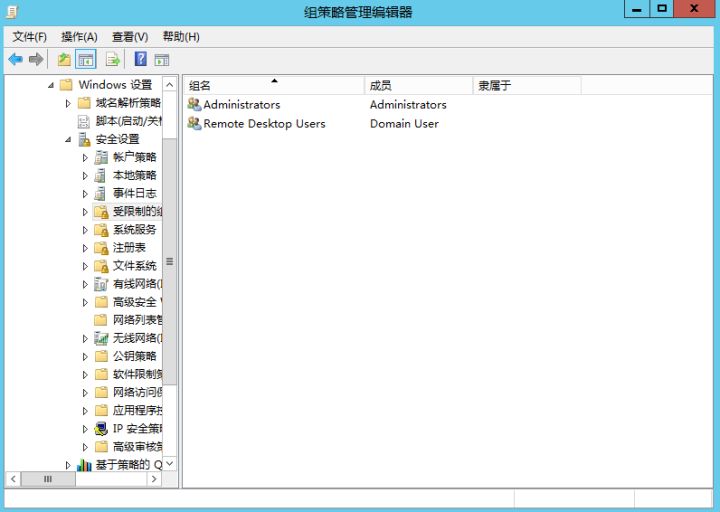The height and width of the screenshot is (512, 720).
Task: Open the 文件(F) menu
Action: pyautogui.click(x=29, y=37)
